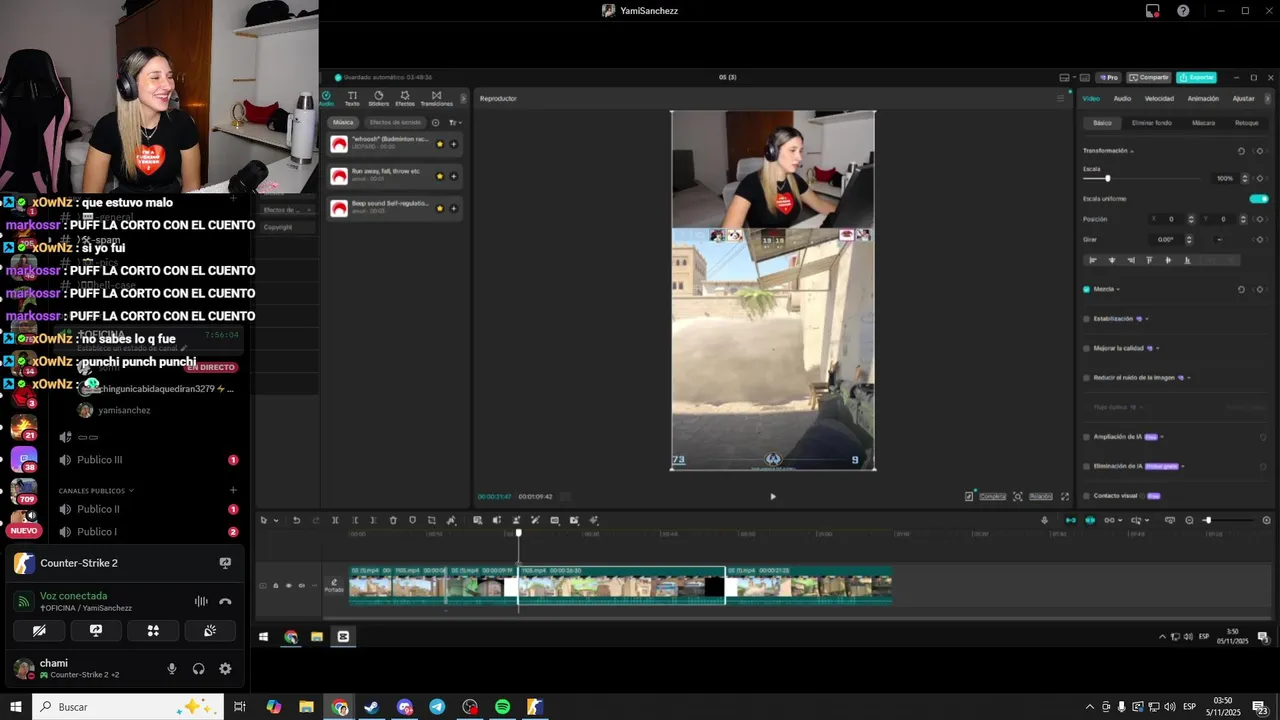Mute the Discord microphone

tap(172, 669)
